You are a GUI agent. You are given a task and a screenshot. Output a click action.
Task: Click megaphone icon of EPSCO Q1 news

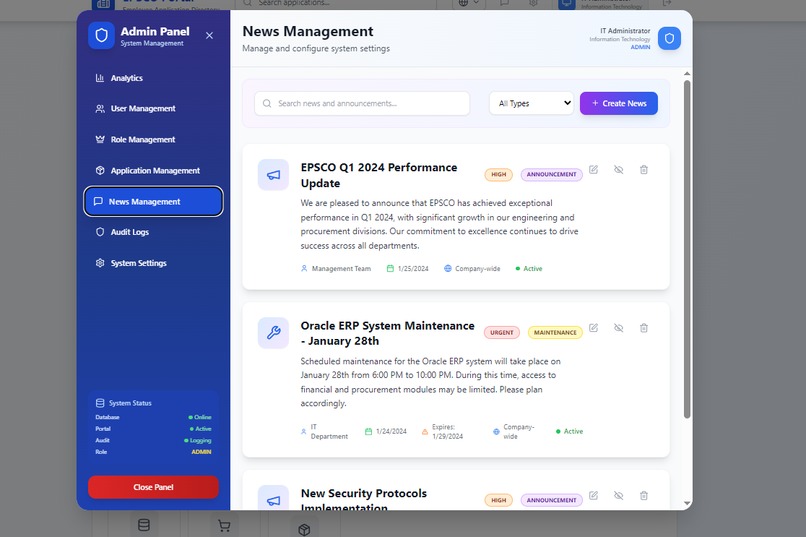pos(273,175)
